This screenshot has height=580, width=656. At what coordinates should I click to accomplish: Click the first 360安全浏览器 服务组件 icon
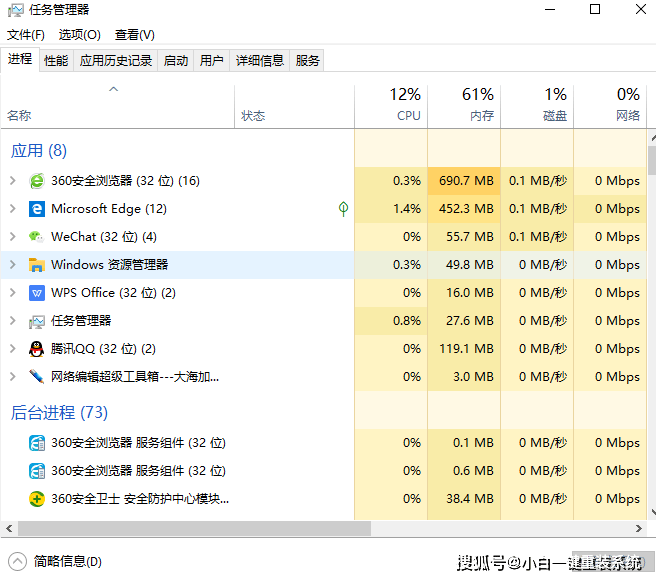pos(37,443)
